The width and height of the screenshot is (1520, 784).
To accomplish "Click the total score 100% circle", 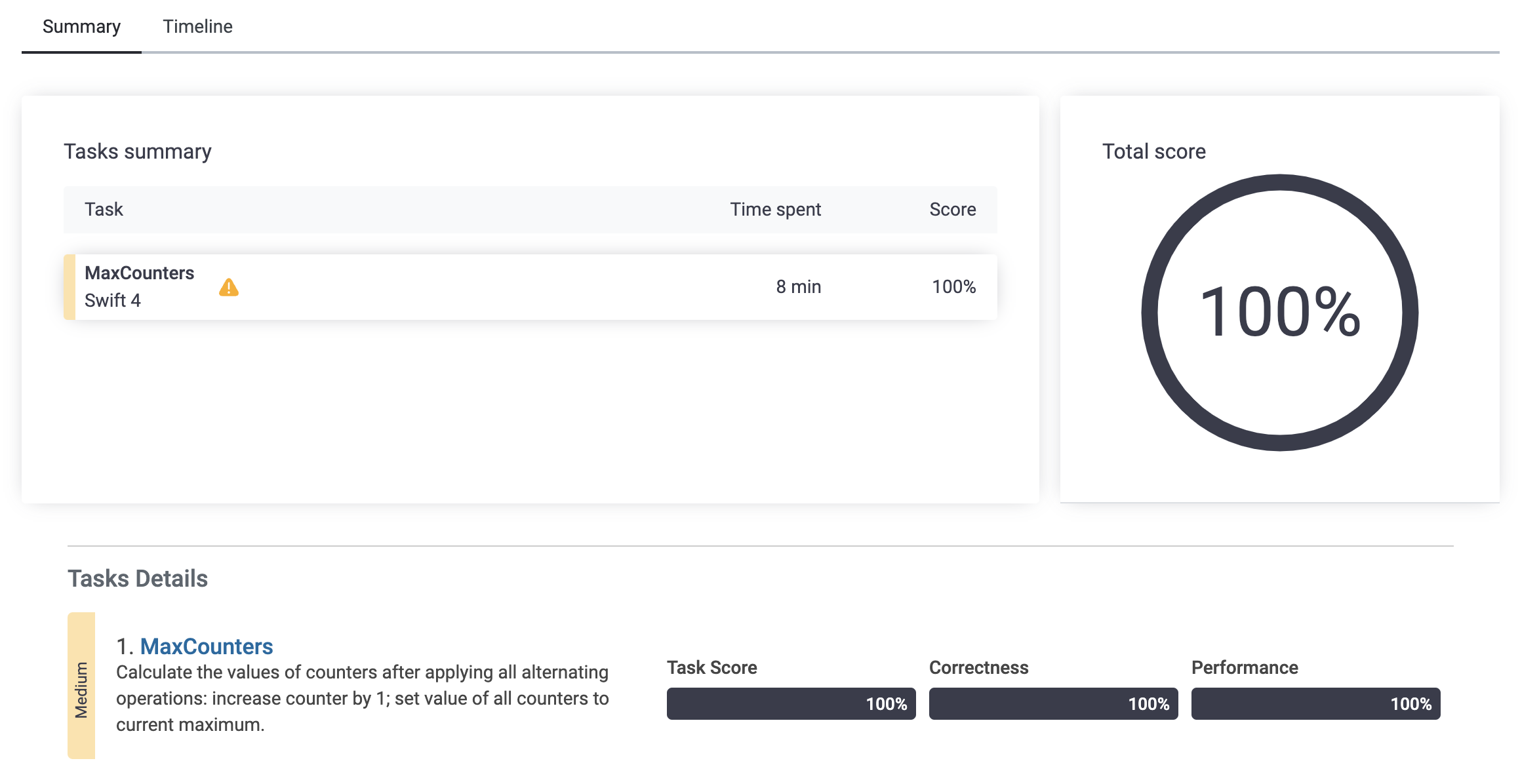I will pyautogui.click(x=1279, y=313).
